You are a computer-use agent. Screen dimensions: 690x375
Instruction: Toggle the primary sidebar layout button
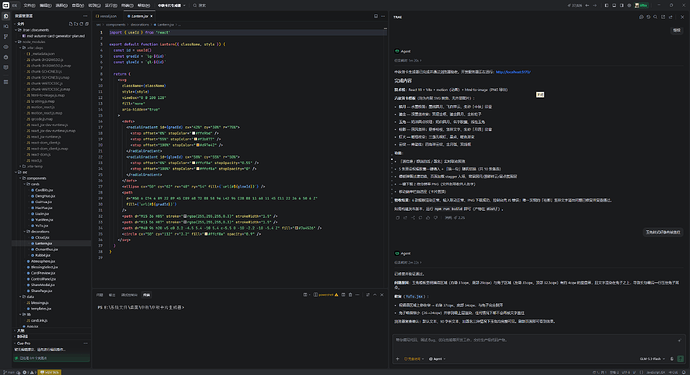[x=606, y=5]
